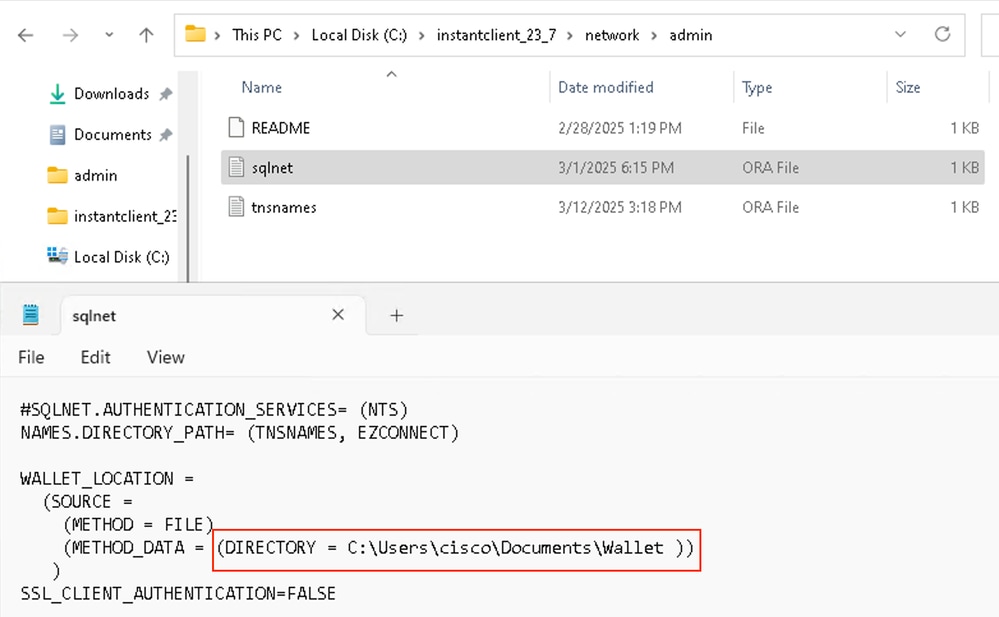Image resolution: width=999 pixels, height=617 pixels.
Task: Click the Downloads arrow icon
Action: click(x=57, y=94)
